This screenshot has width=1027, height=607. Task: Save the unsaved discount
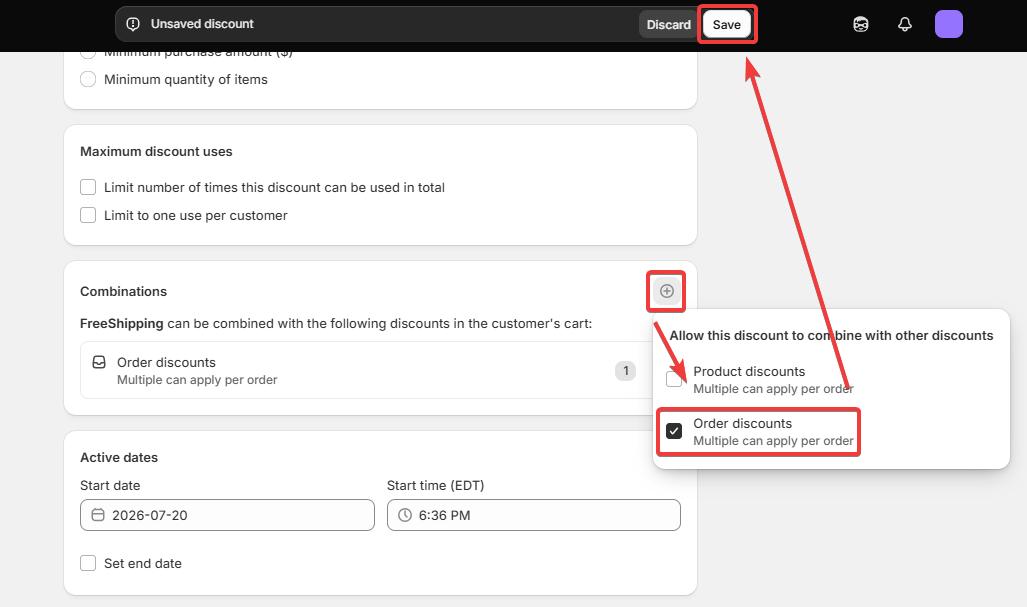(x=726, y=25)
